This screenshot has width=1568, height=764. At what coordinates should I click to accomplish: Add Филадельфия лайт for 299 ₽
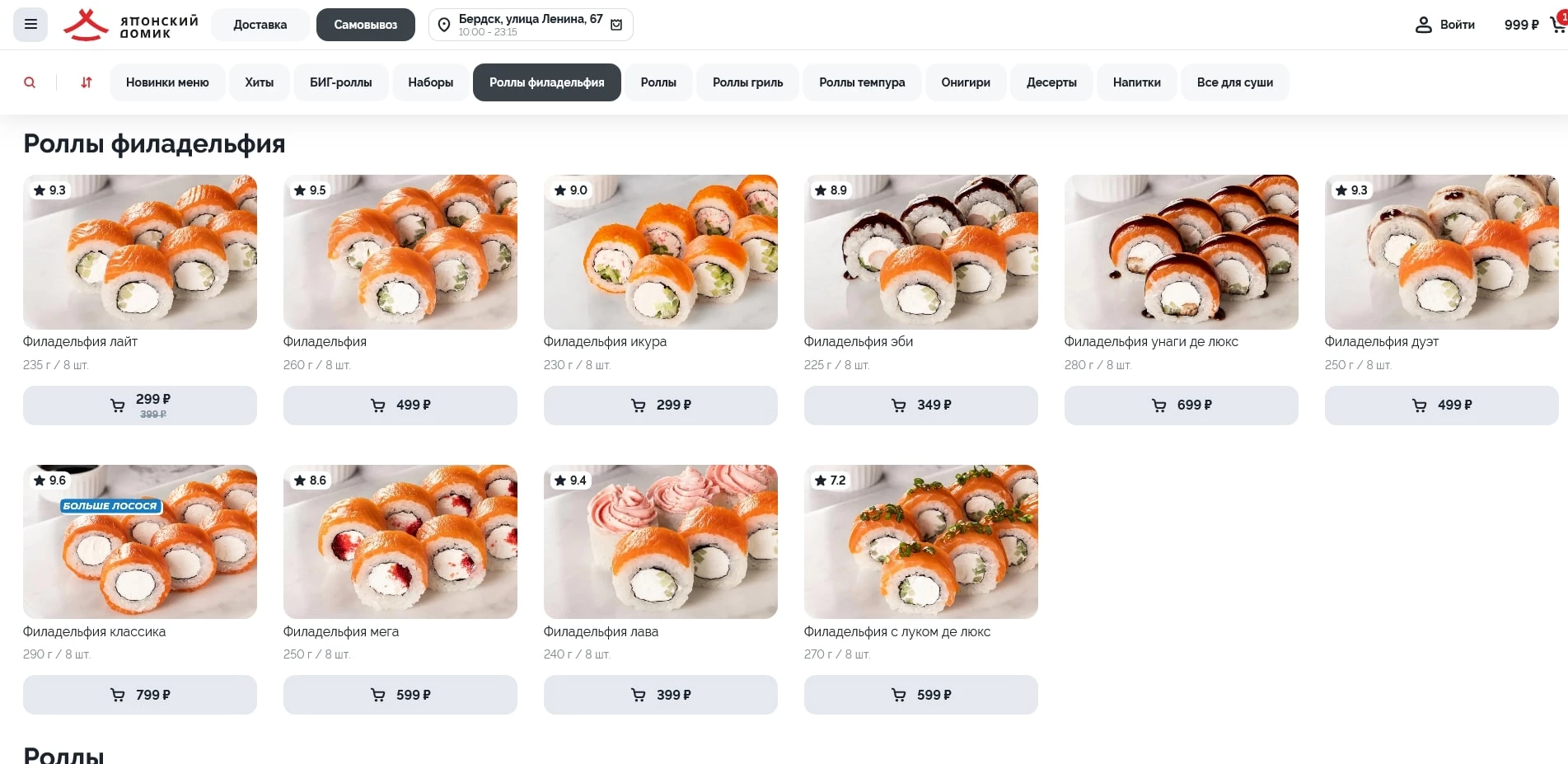[x=140, y=405]
